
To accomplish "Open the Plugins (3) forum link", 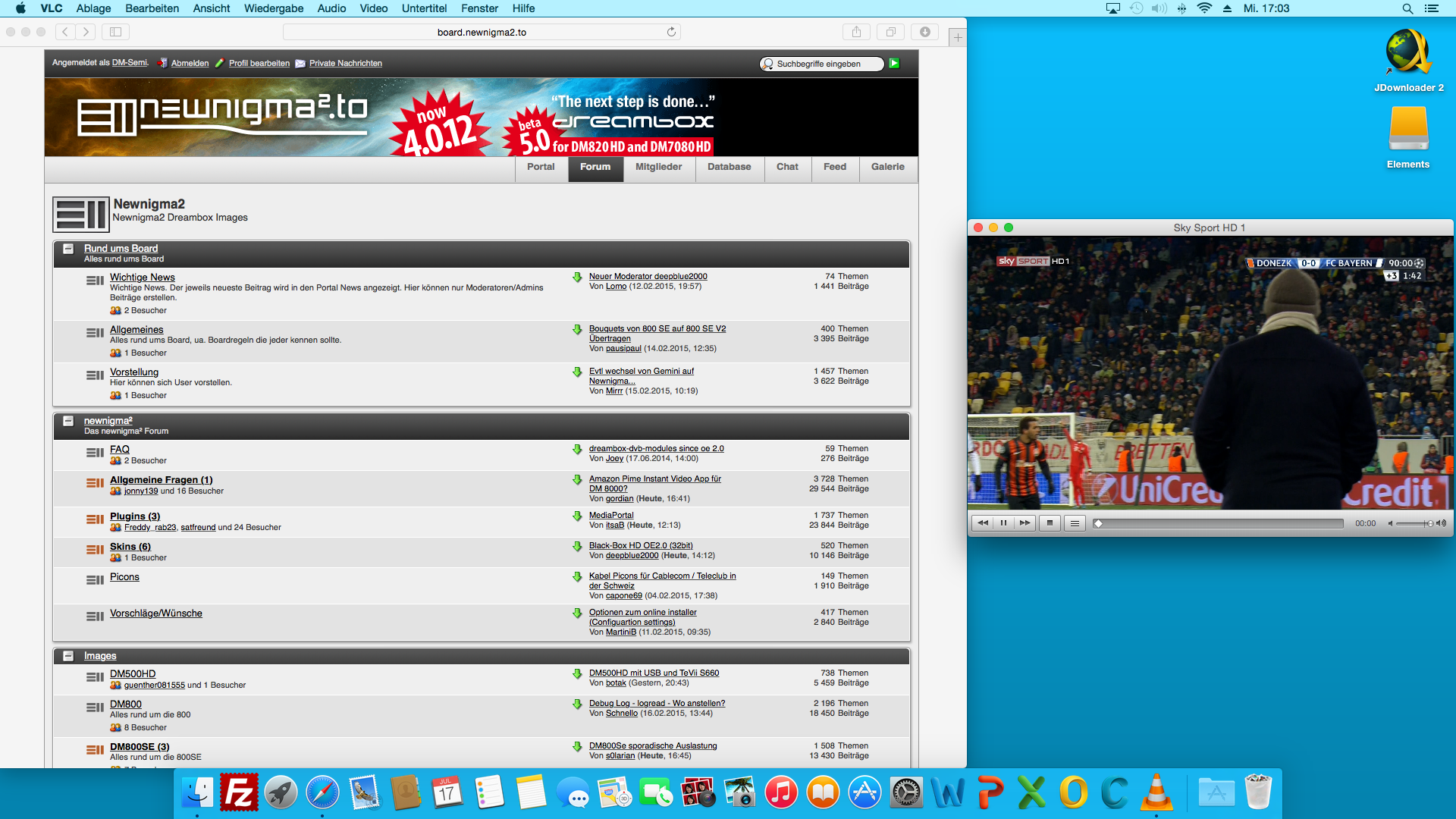I will point(135,516).
